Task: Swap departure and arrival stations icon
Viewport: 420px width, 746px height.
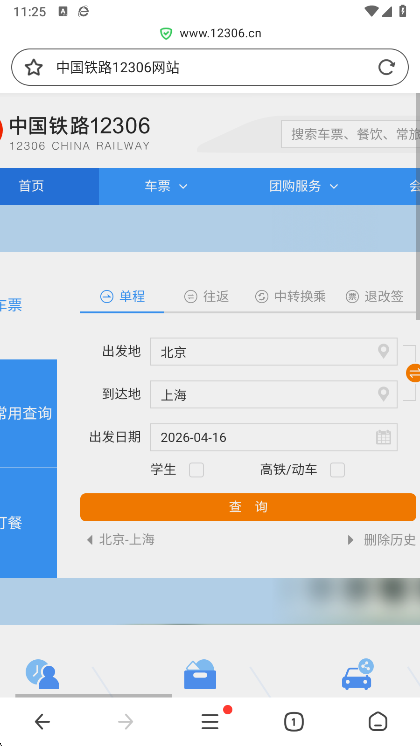Action: (413, 373)
